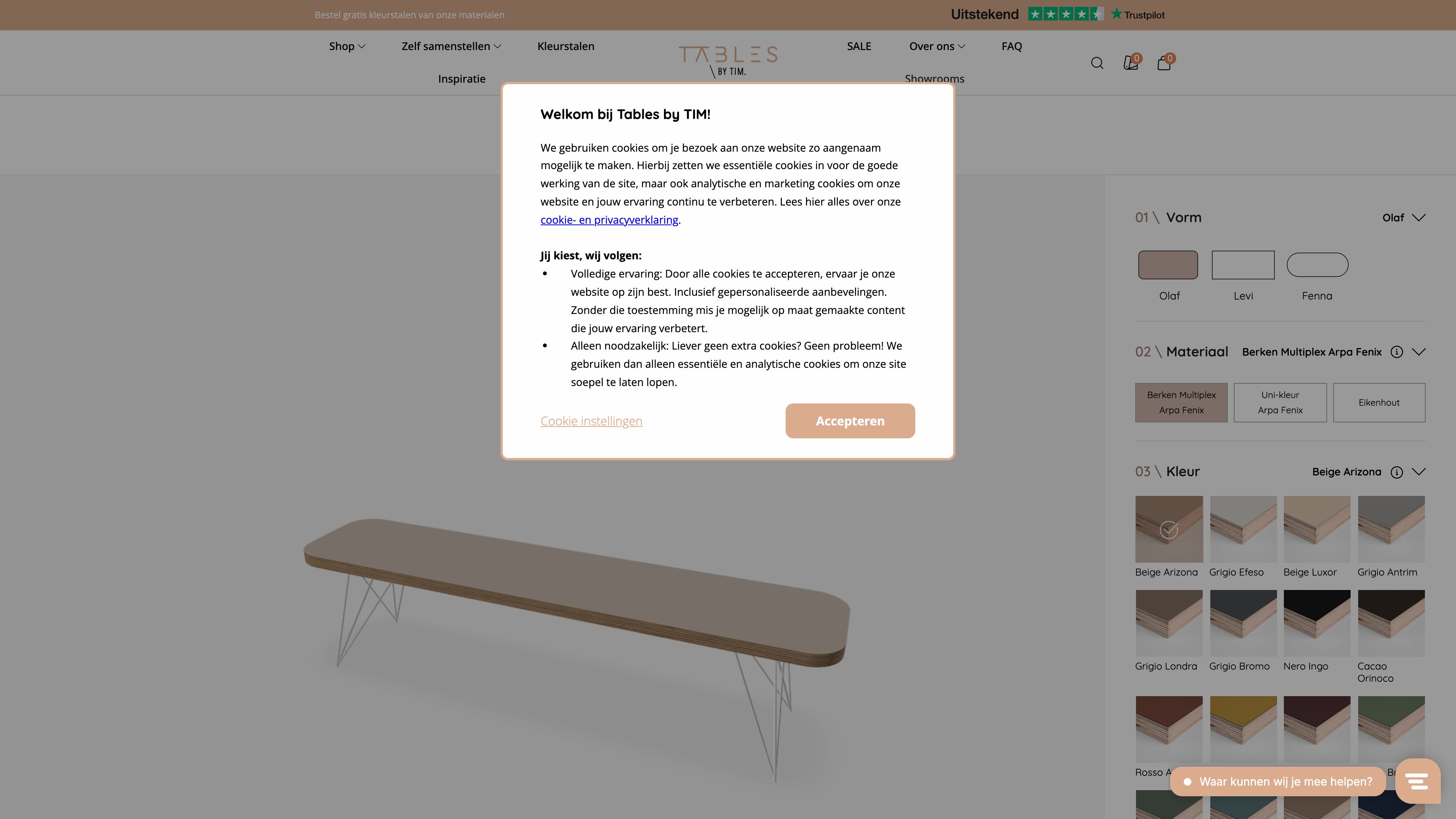Open the site search magnifier icon
Viewport: 1456px width, 819px height.
pyautogui.click(x=1097, y=63)
